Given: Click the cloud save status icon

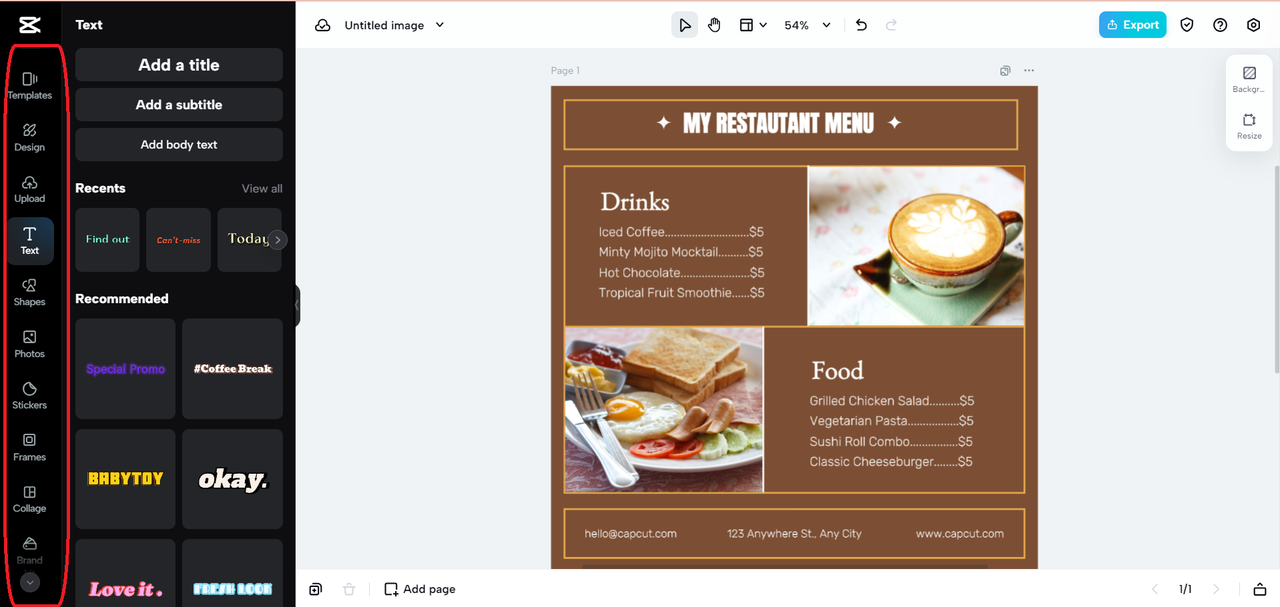Looking at the screenshot, I should 323,25.
